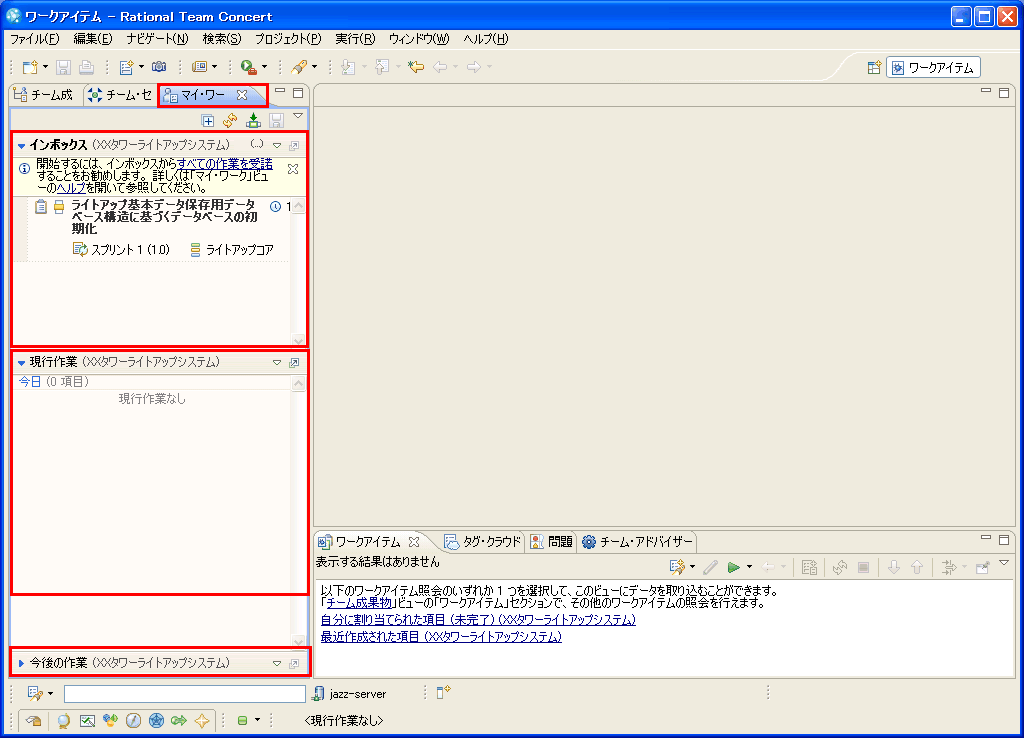Collapse the インボックス section

pos(22,146)
